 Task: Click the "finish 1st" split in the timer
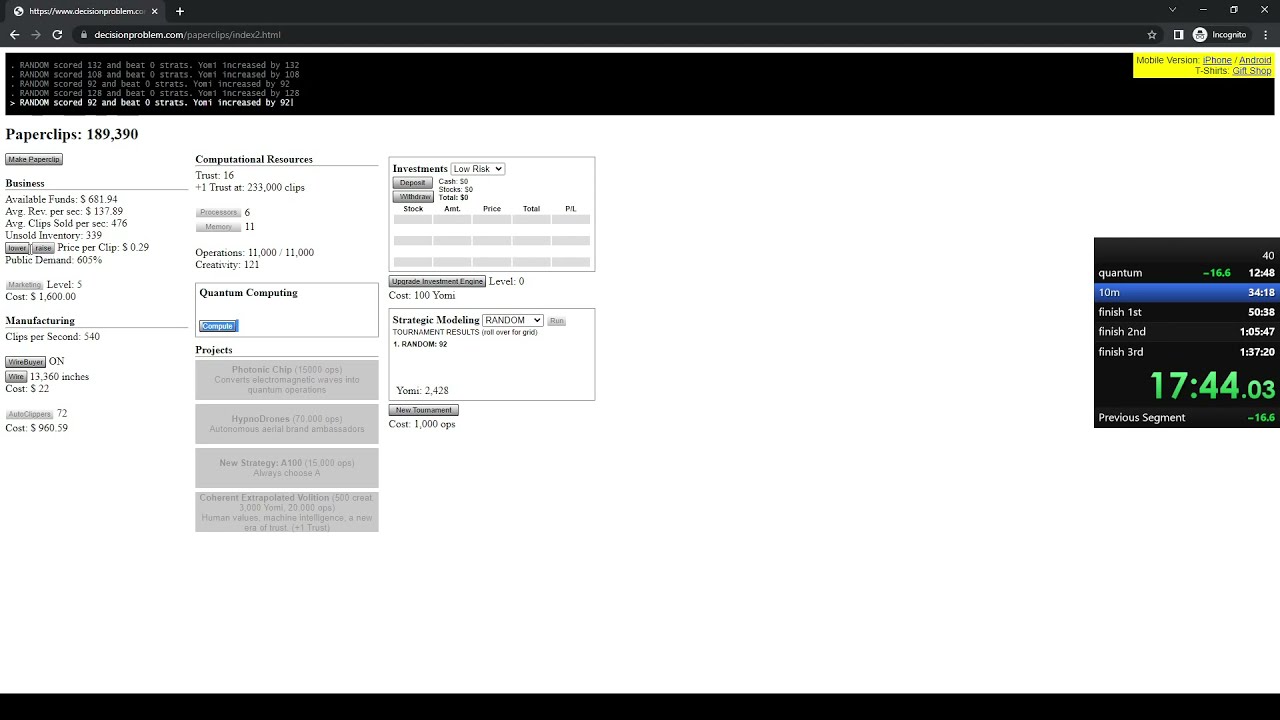[x=1187, y=312]
